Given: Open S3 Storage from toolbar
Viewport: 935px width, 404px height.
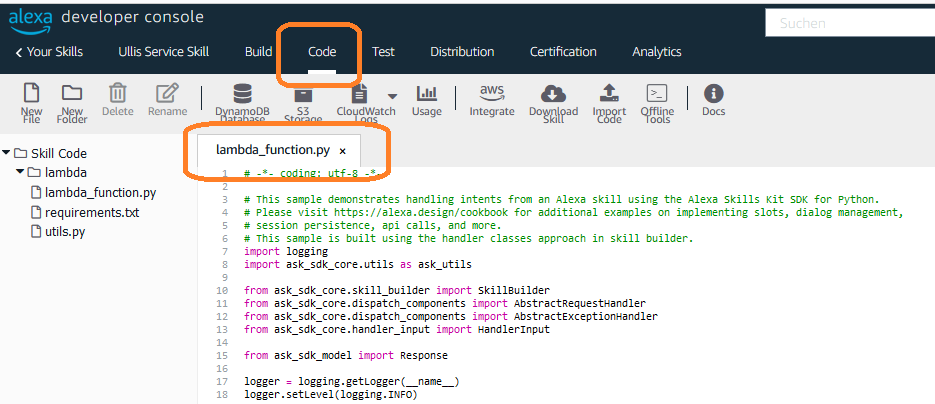Looking at the screenshot, I should click(x=303, y=94).
